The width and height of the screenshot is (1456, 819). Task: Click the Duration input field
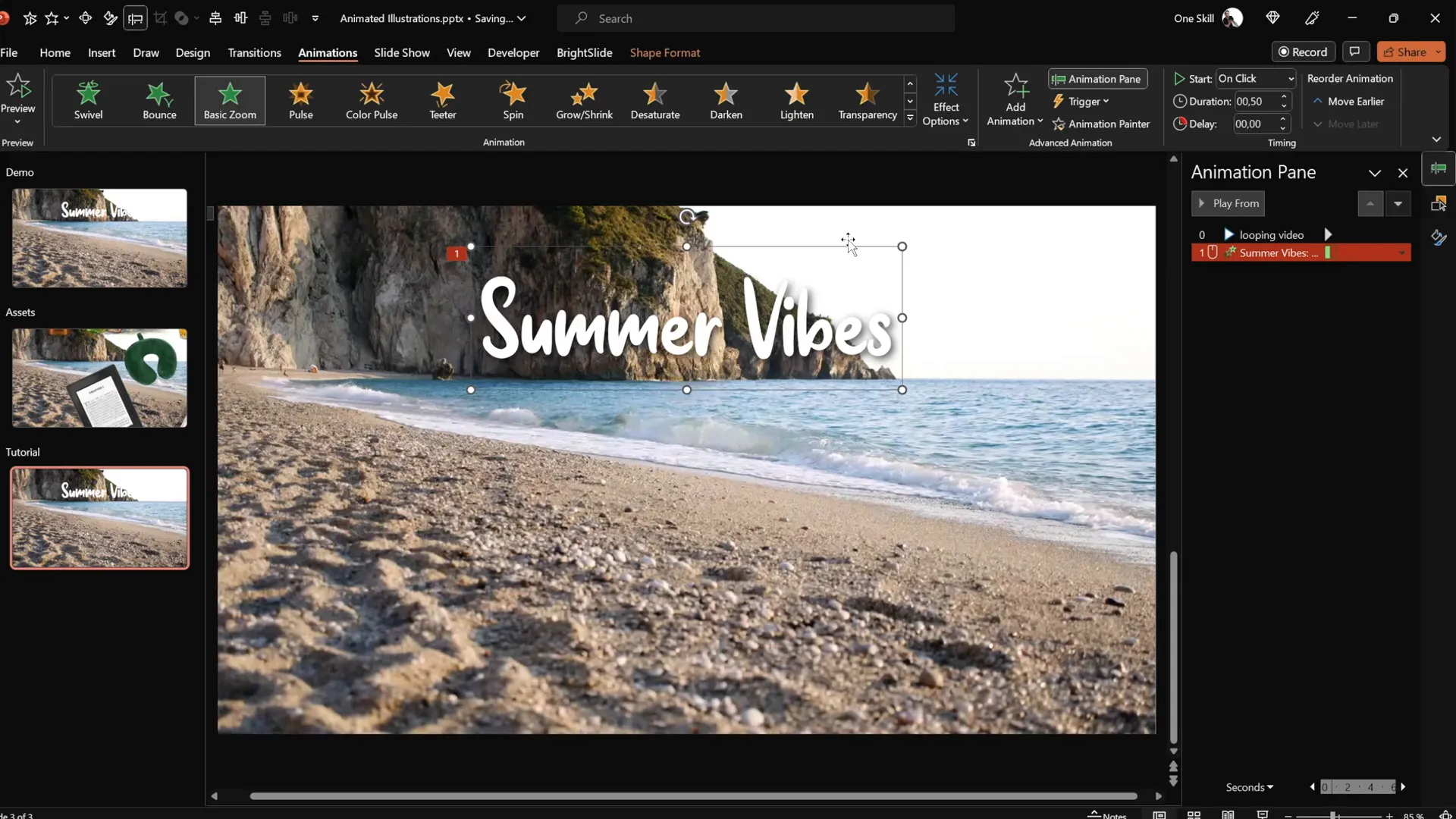1255,102
